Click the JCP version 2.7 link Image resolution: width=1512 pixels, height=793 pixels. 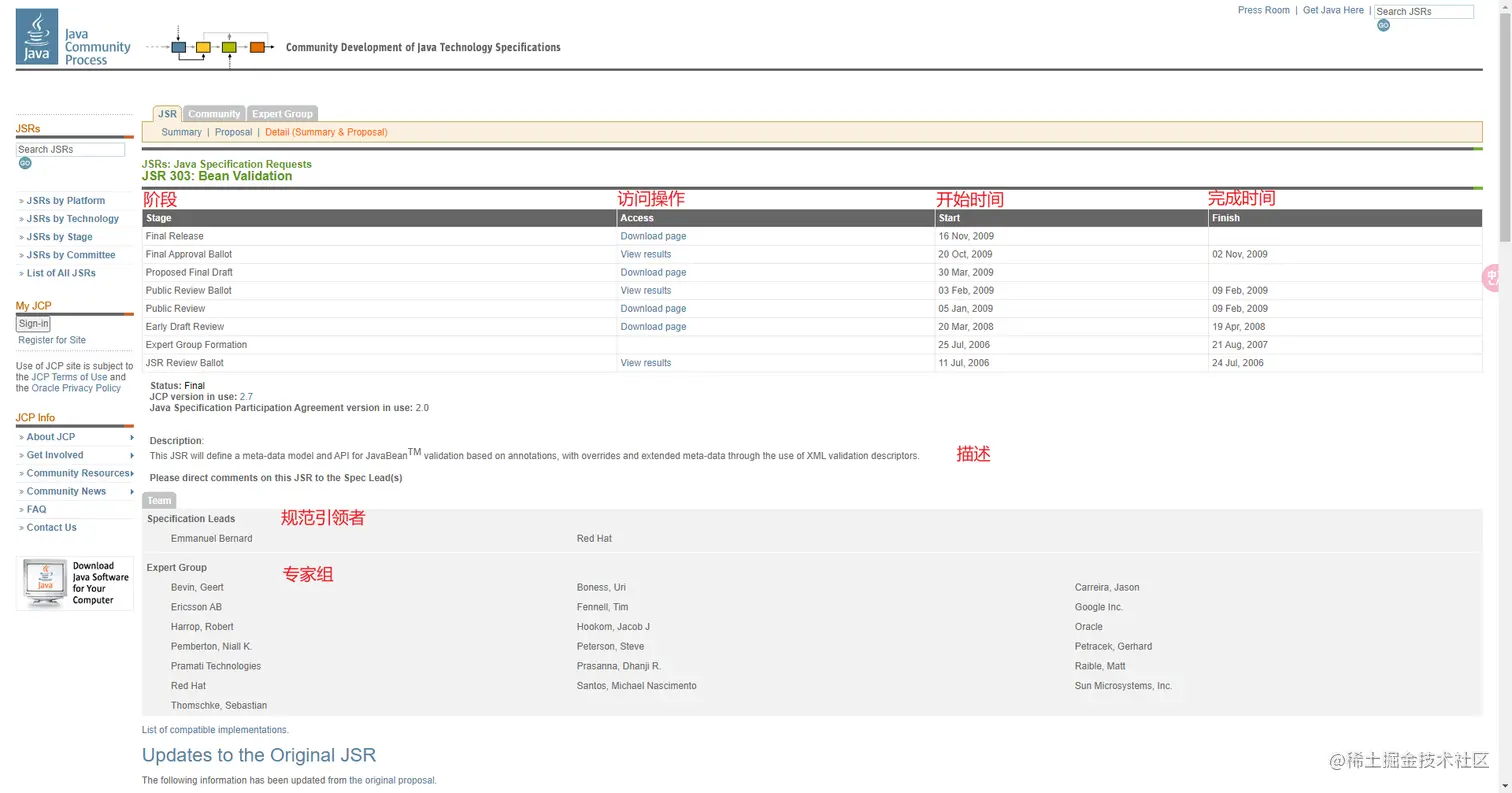pos(246,397)
